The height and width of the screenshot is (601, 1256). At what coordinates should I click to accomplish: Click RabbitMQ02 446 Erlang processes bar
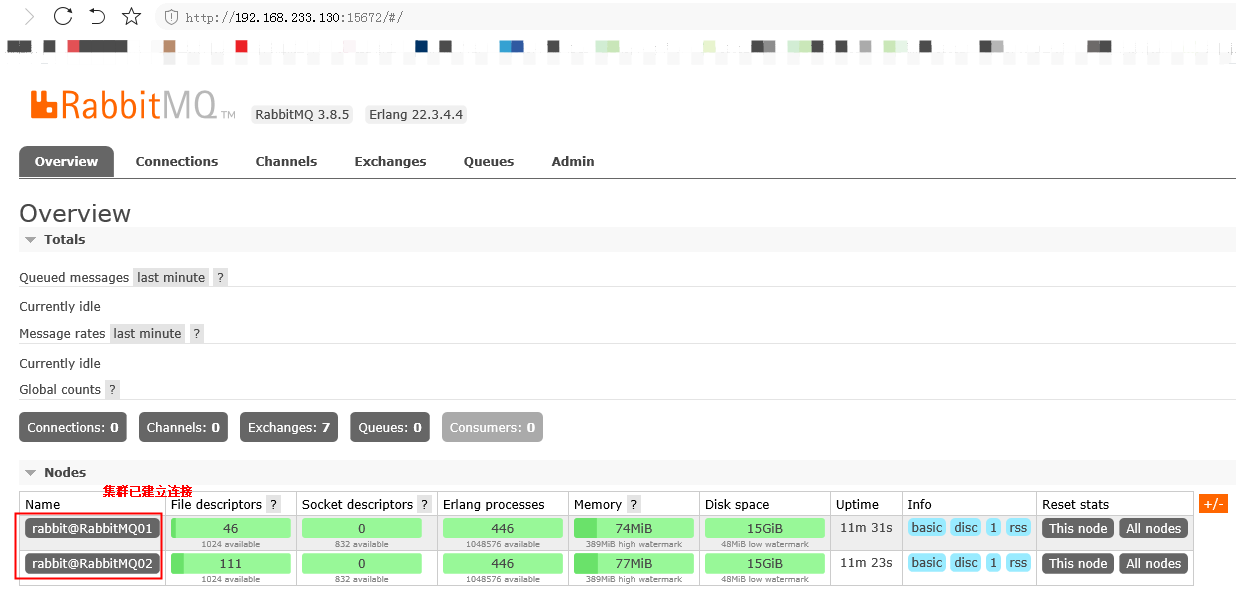tap(503, 564)
